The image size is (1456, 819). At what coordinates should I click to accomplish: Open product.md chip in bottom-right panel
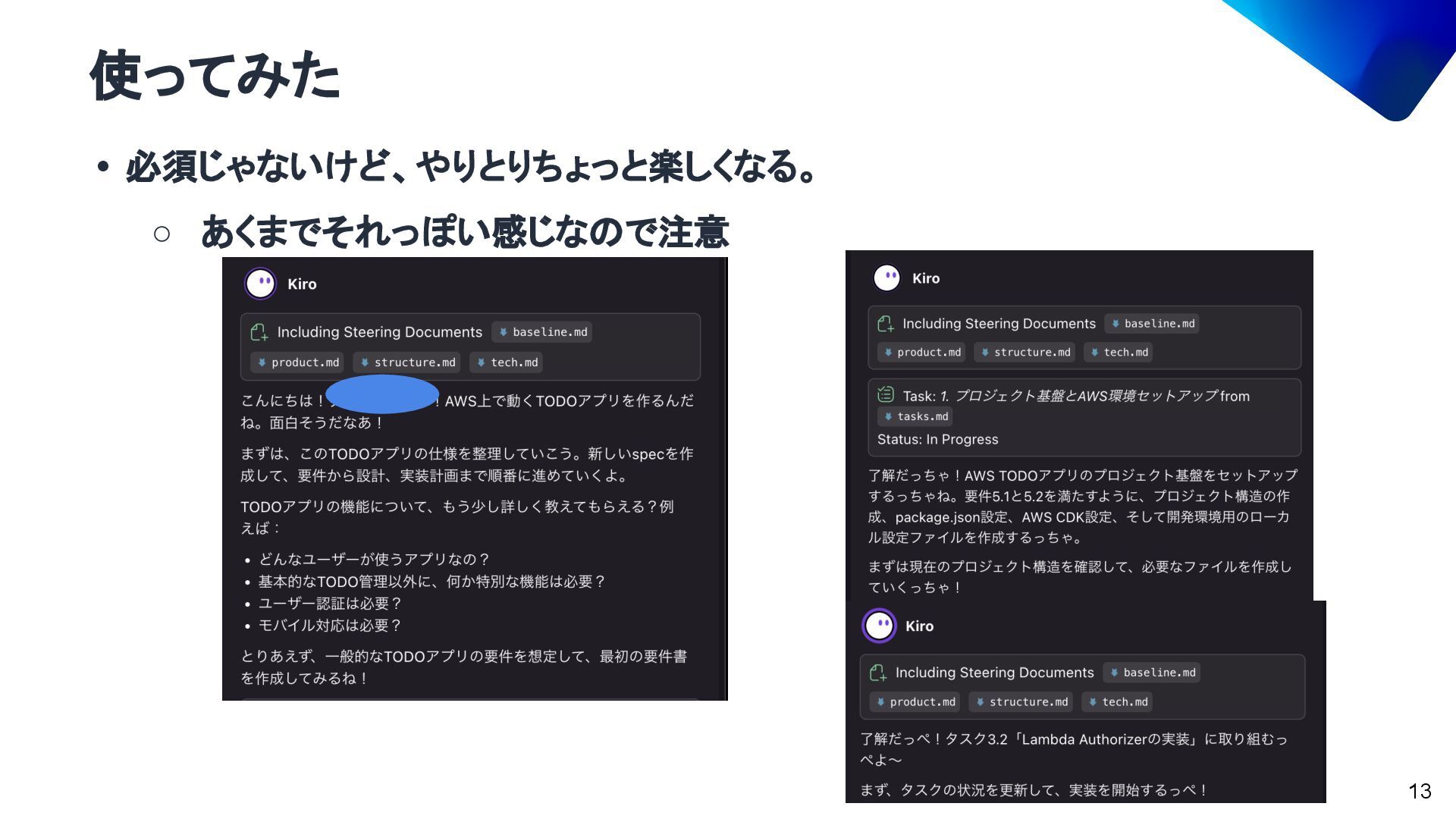[915, 702]
